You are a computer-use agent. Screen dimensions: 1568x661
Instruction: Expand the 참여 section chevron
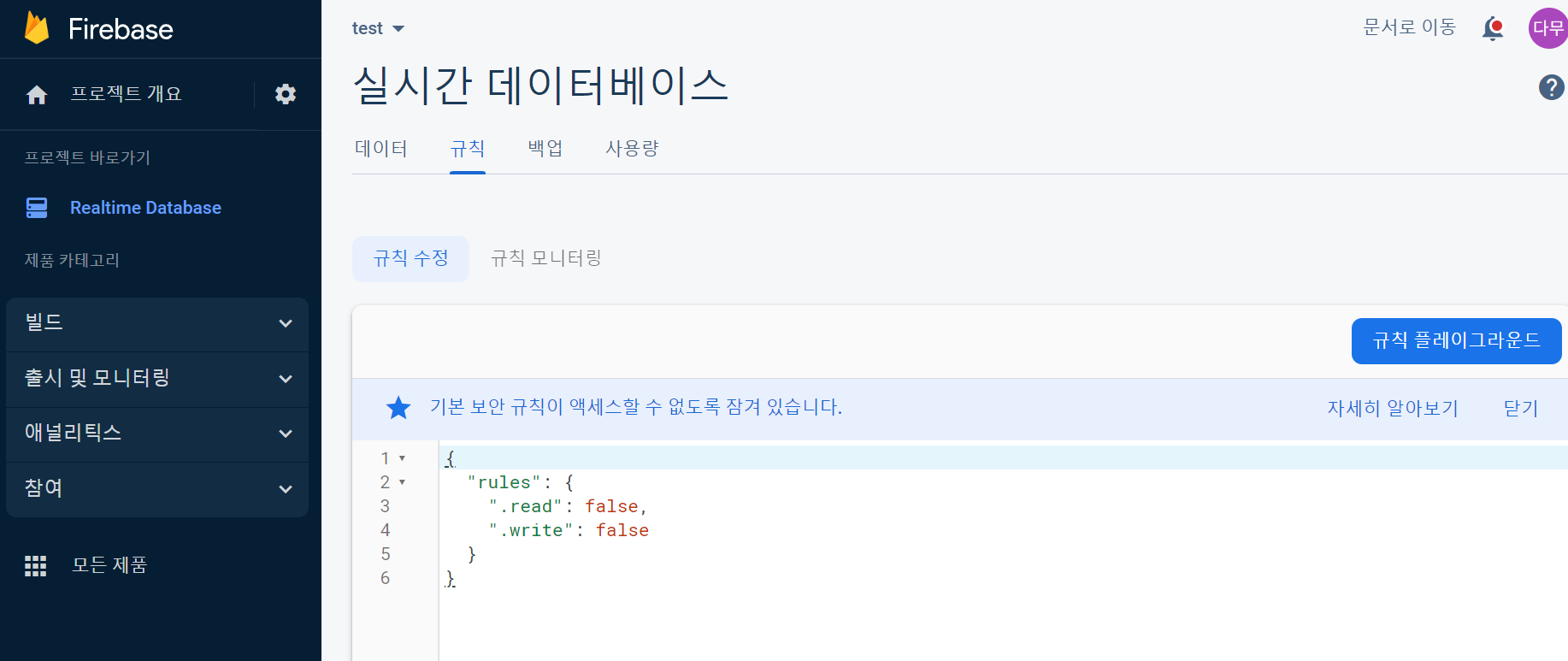[286, 489]
